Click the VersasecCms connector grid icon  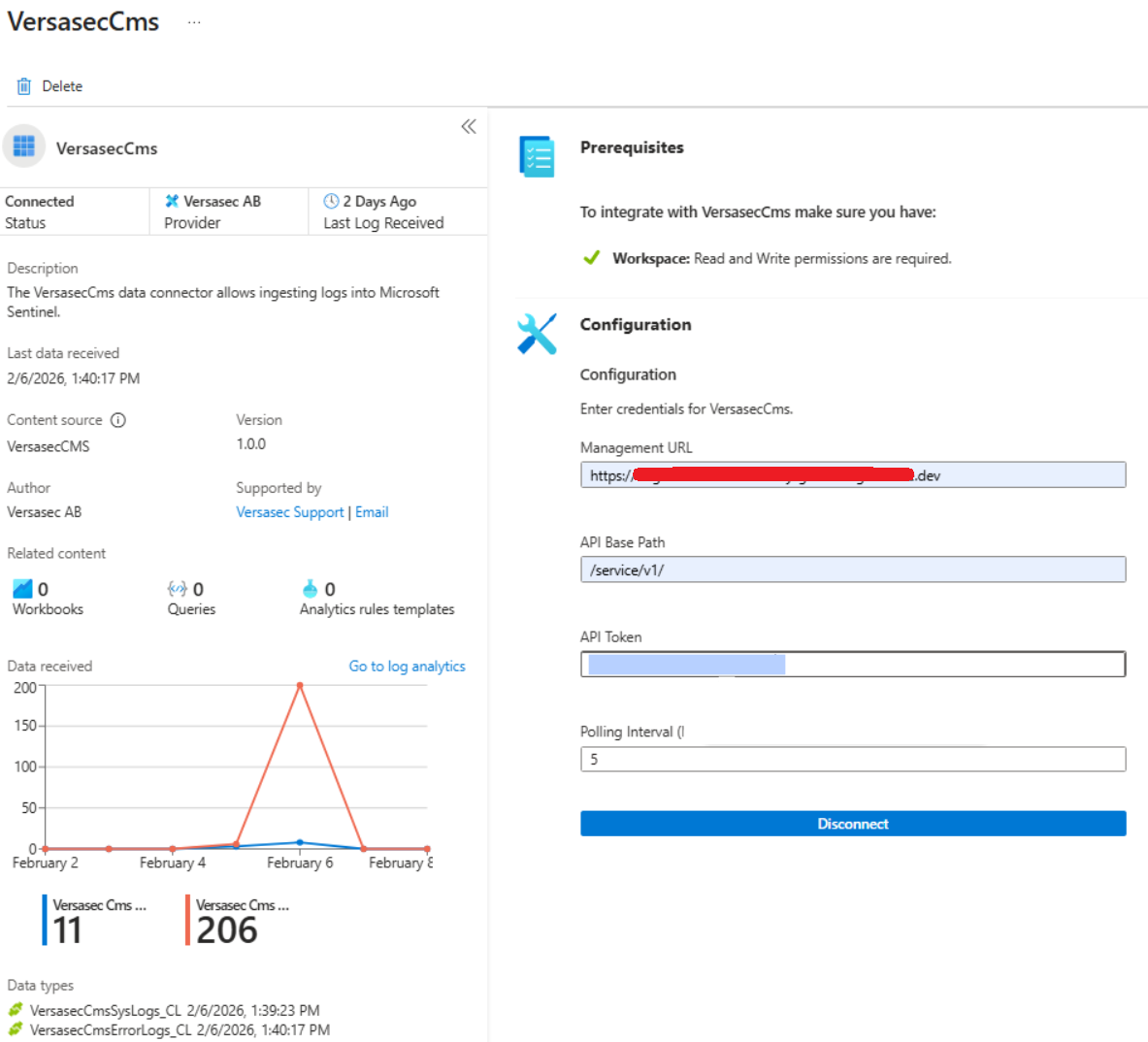24,147
